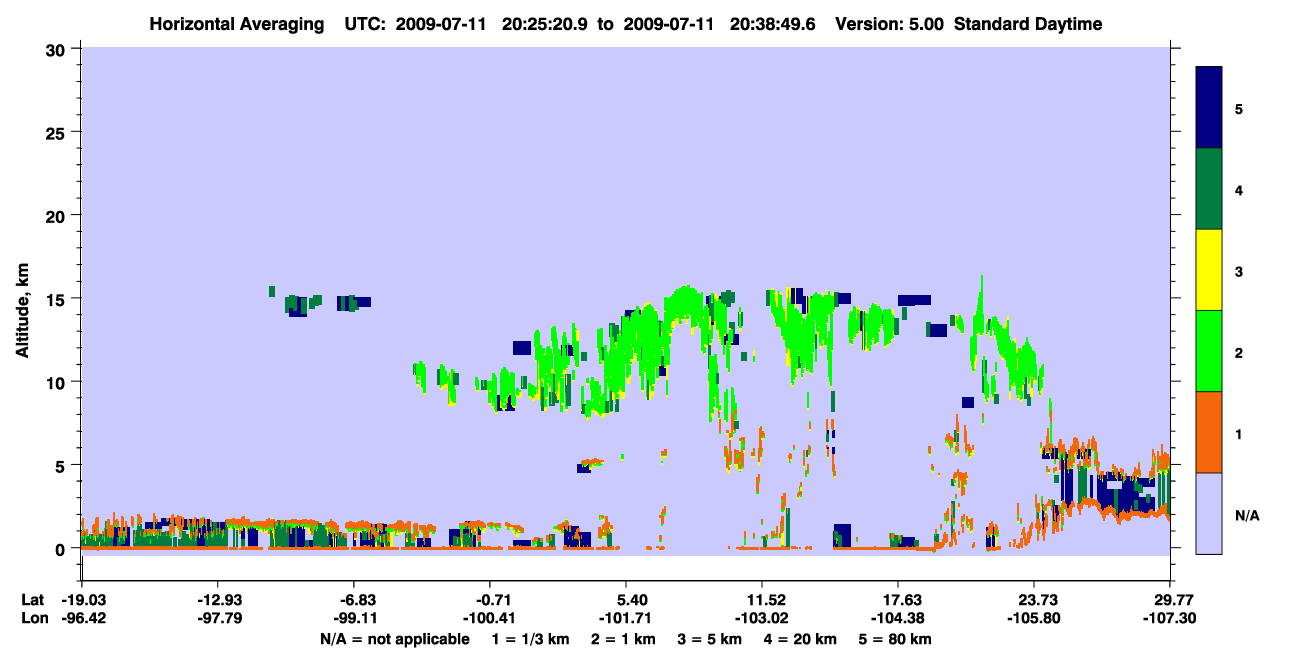Click the colorbar label 5
This screenshot has height=667, width=1300.
(x=1238, y=108)
